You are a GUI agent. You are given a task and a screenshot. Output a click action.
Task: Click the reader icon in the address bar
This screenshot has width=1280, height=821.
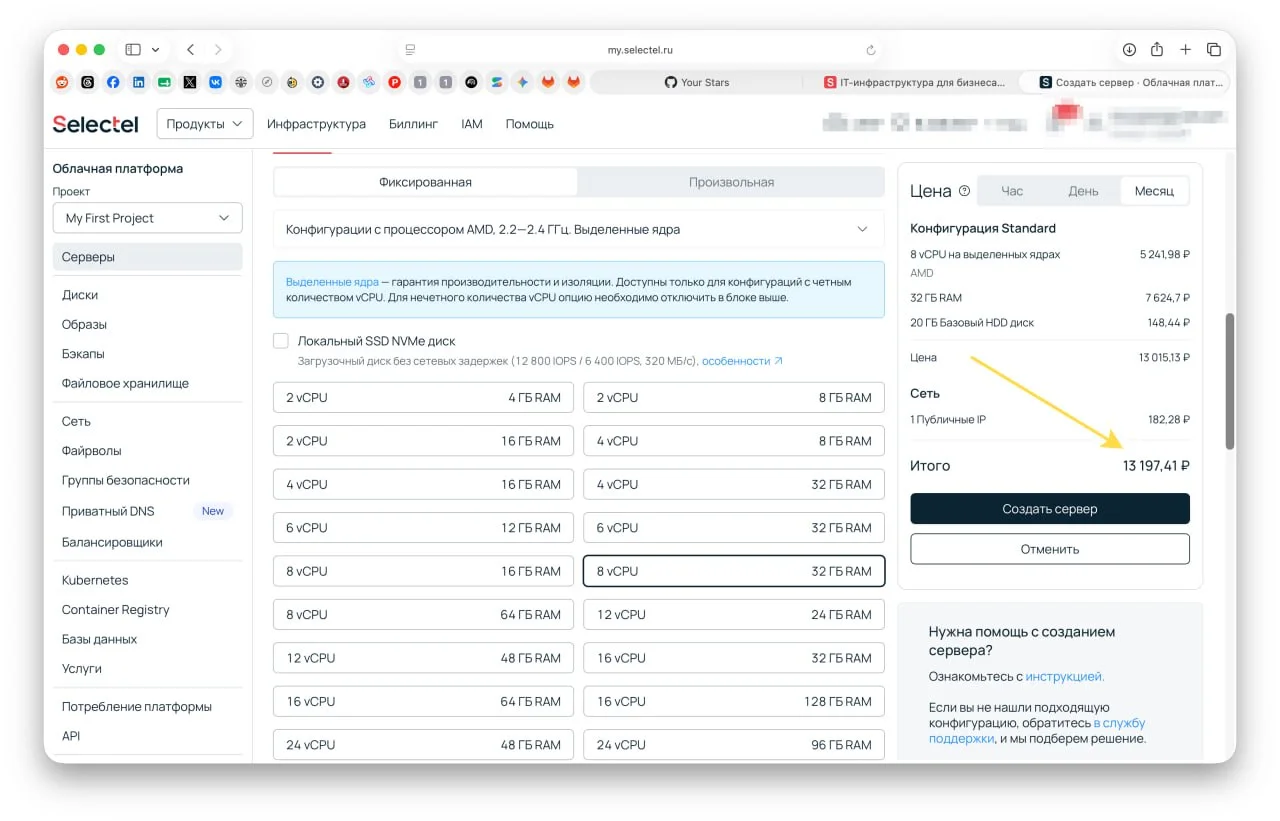pyautogui.click(x=409, y=50)
